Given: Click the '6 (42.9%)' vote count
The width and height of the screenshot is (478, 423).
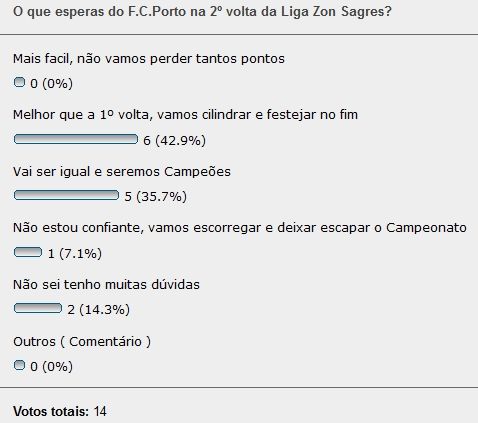Looking at the screenshot, I should coord(174,140).
